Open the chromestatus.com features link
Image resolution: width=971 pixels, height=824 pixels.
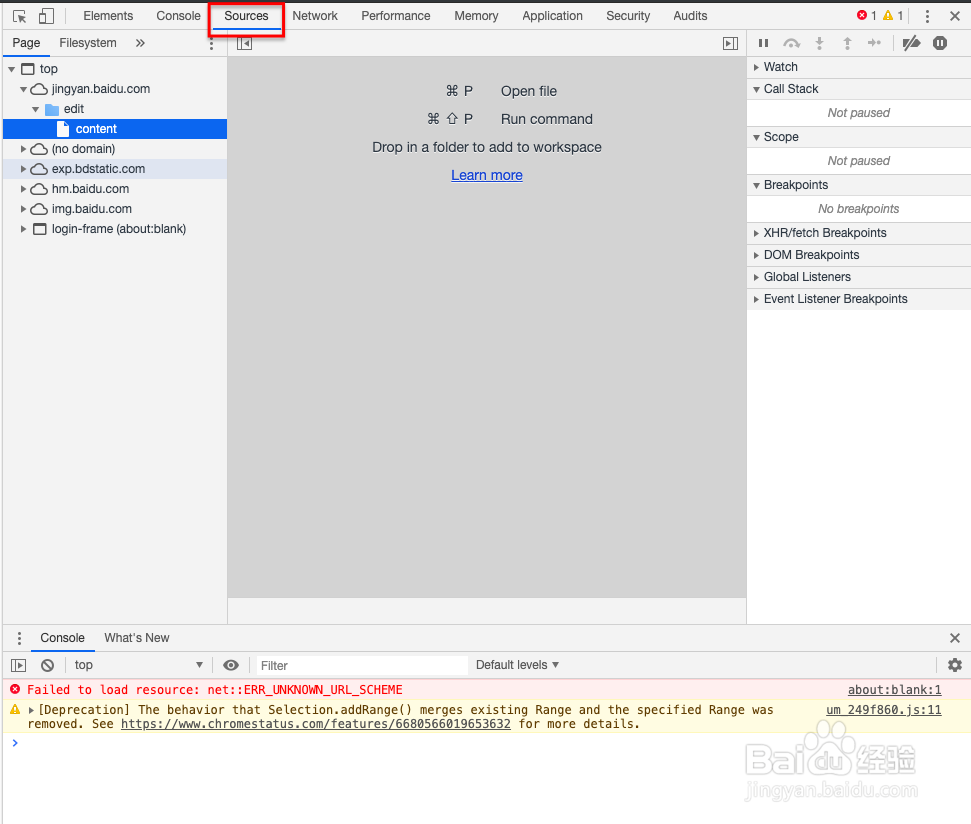pyautogui.click(x=316, y=724)
